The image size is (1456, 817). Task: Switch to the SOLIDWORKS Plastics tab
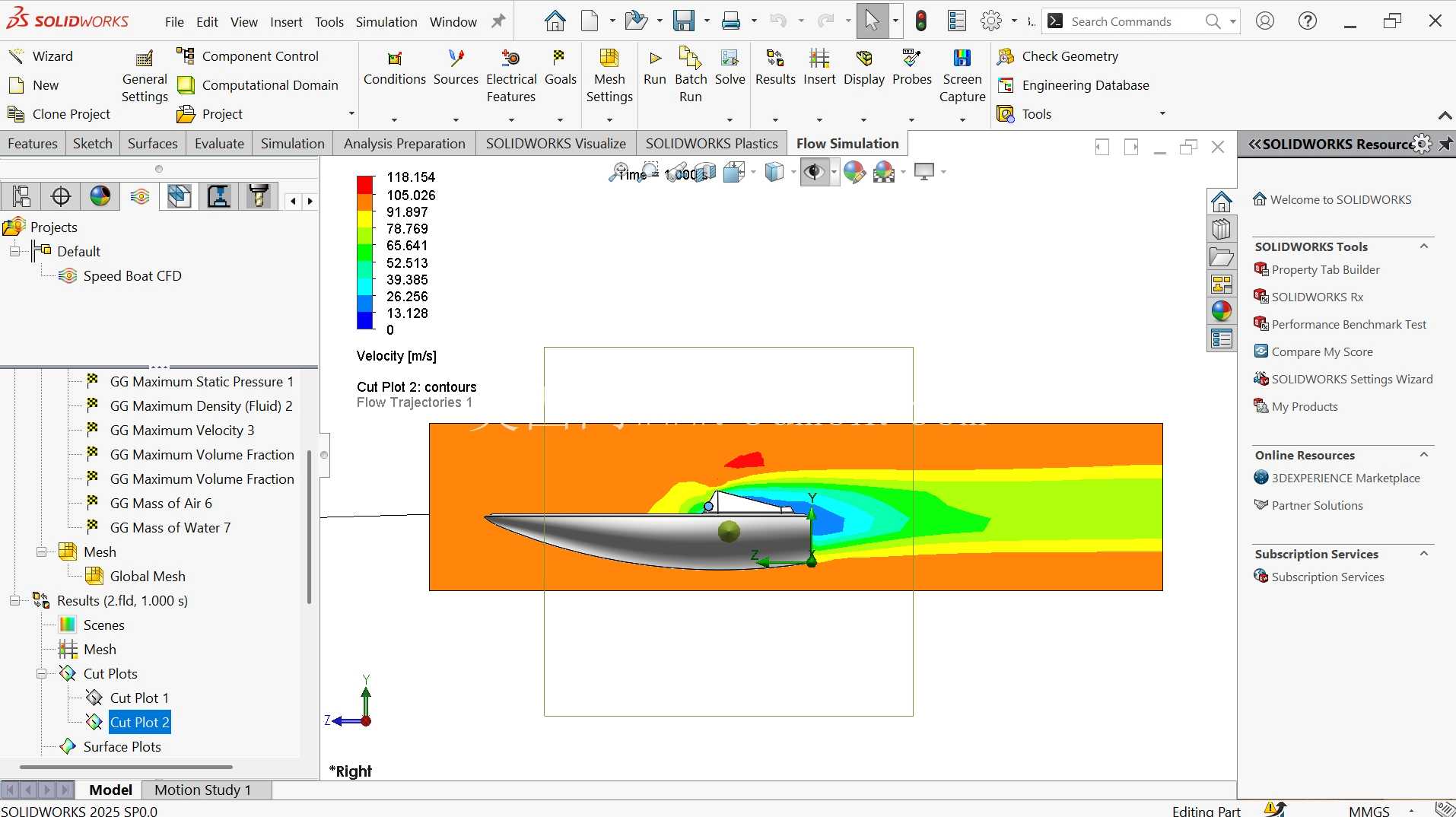click(711, 144)
